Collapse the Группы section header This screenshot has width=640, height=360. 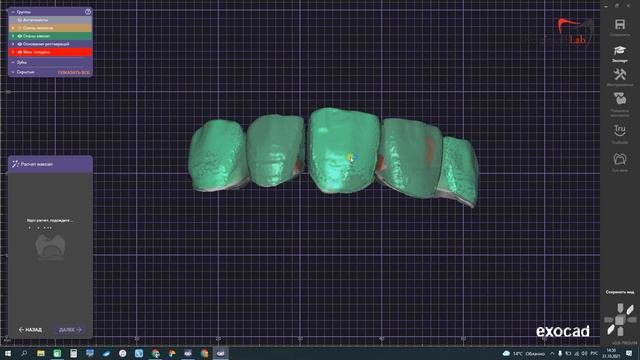point(13,12)
